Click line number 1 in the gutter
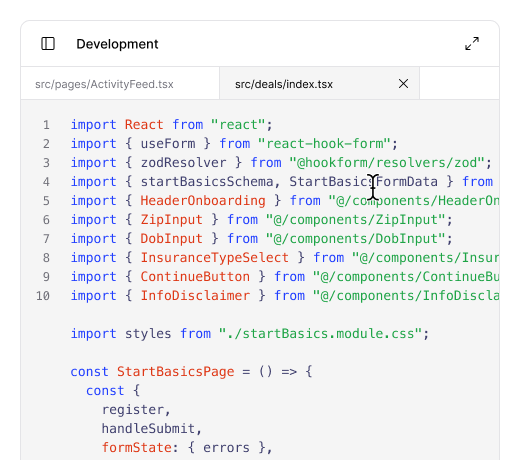The height and width of the screenshot is (460, 520). pos(46,125)
